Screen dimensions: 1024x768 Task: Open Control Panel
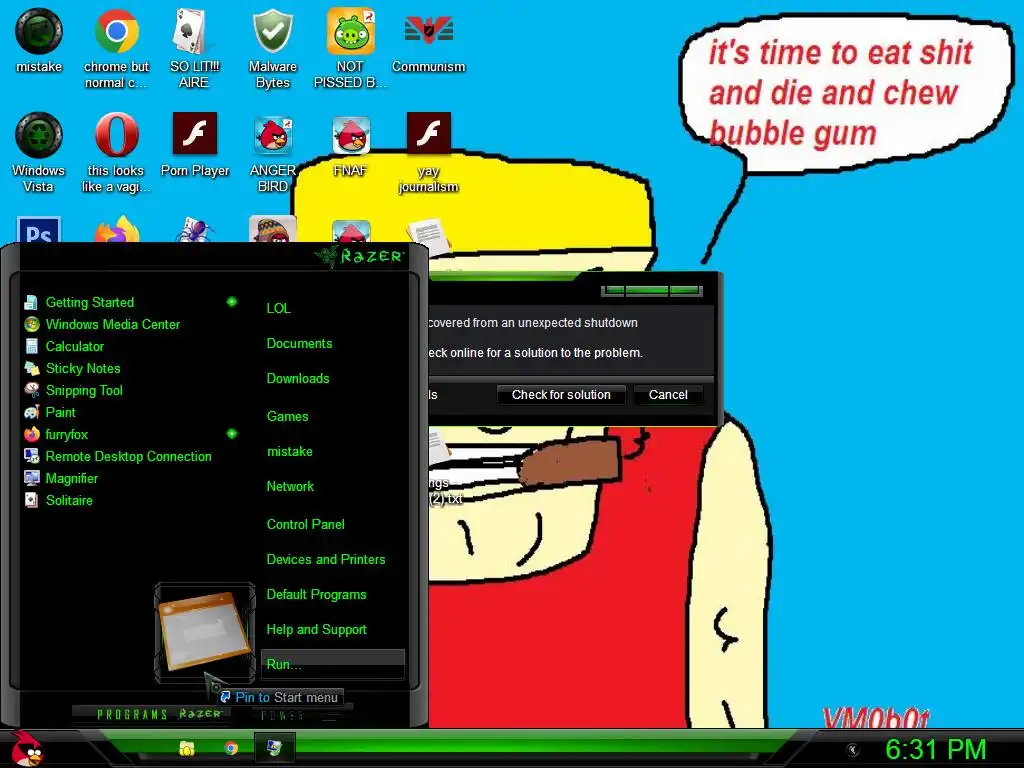point(305,524)
